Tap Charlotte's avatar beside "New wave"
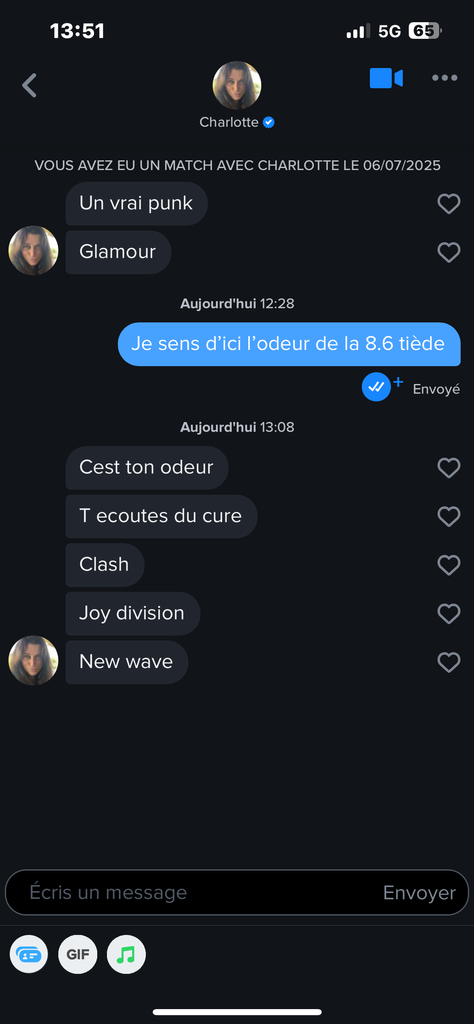Image resolution: width=474 pixels, height=1024 pixels. (33, 660)
